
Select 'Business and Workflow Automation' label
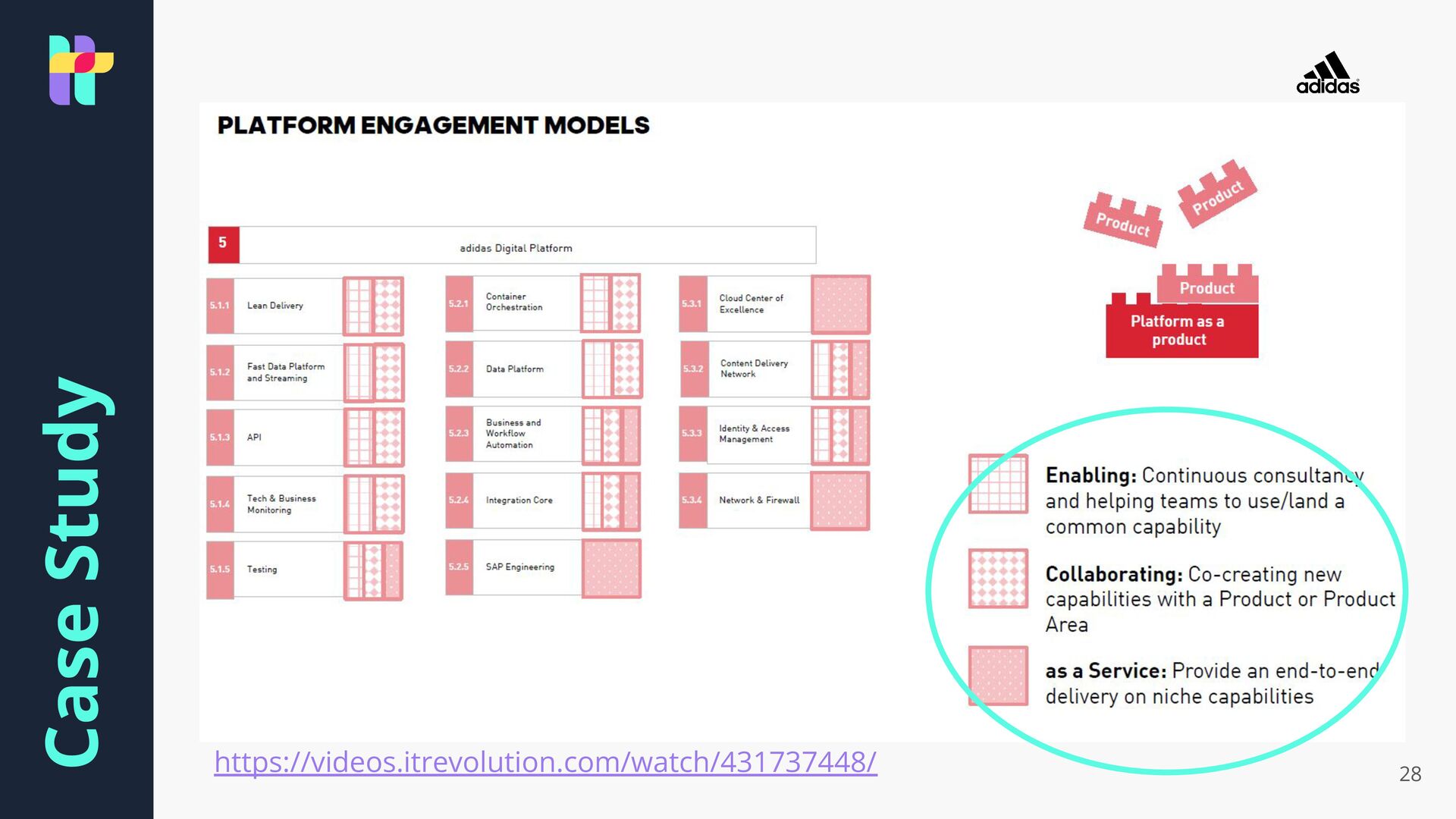pos(513,434)
